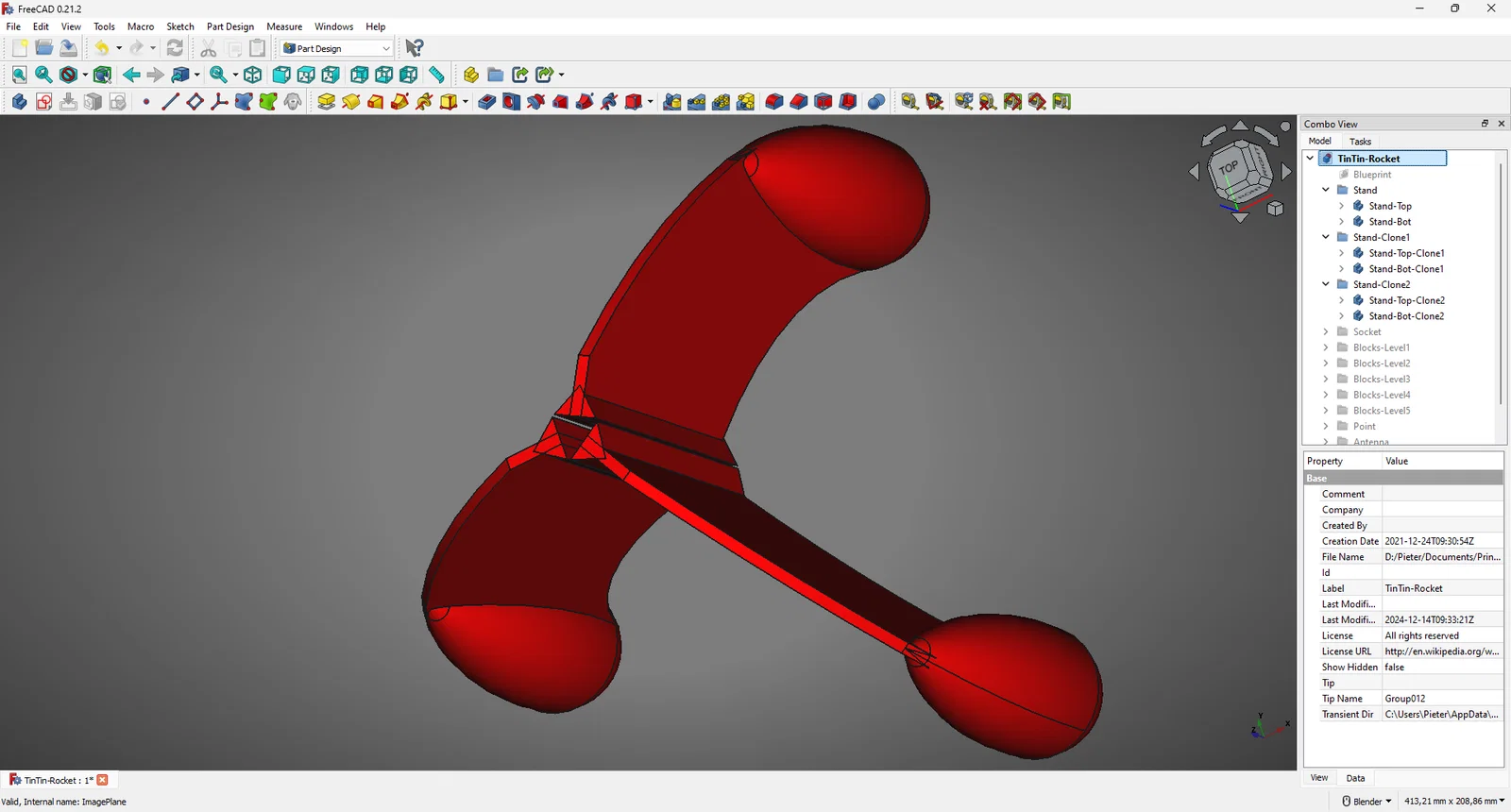Create a new group folder icon

(x=496, y=75)
